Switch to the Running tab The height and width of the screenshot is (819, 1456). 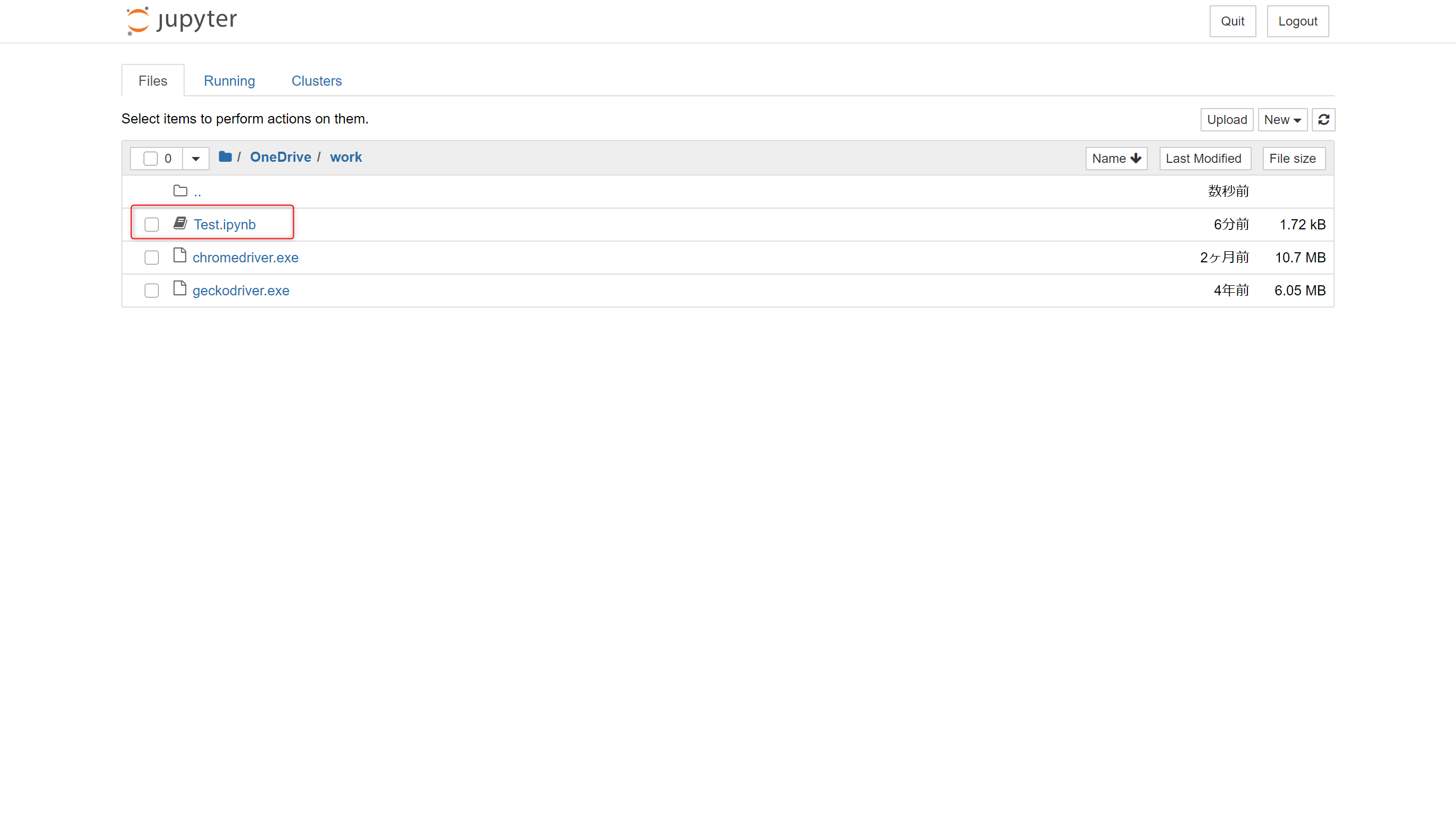pos(229,81)
